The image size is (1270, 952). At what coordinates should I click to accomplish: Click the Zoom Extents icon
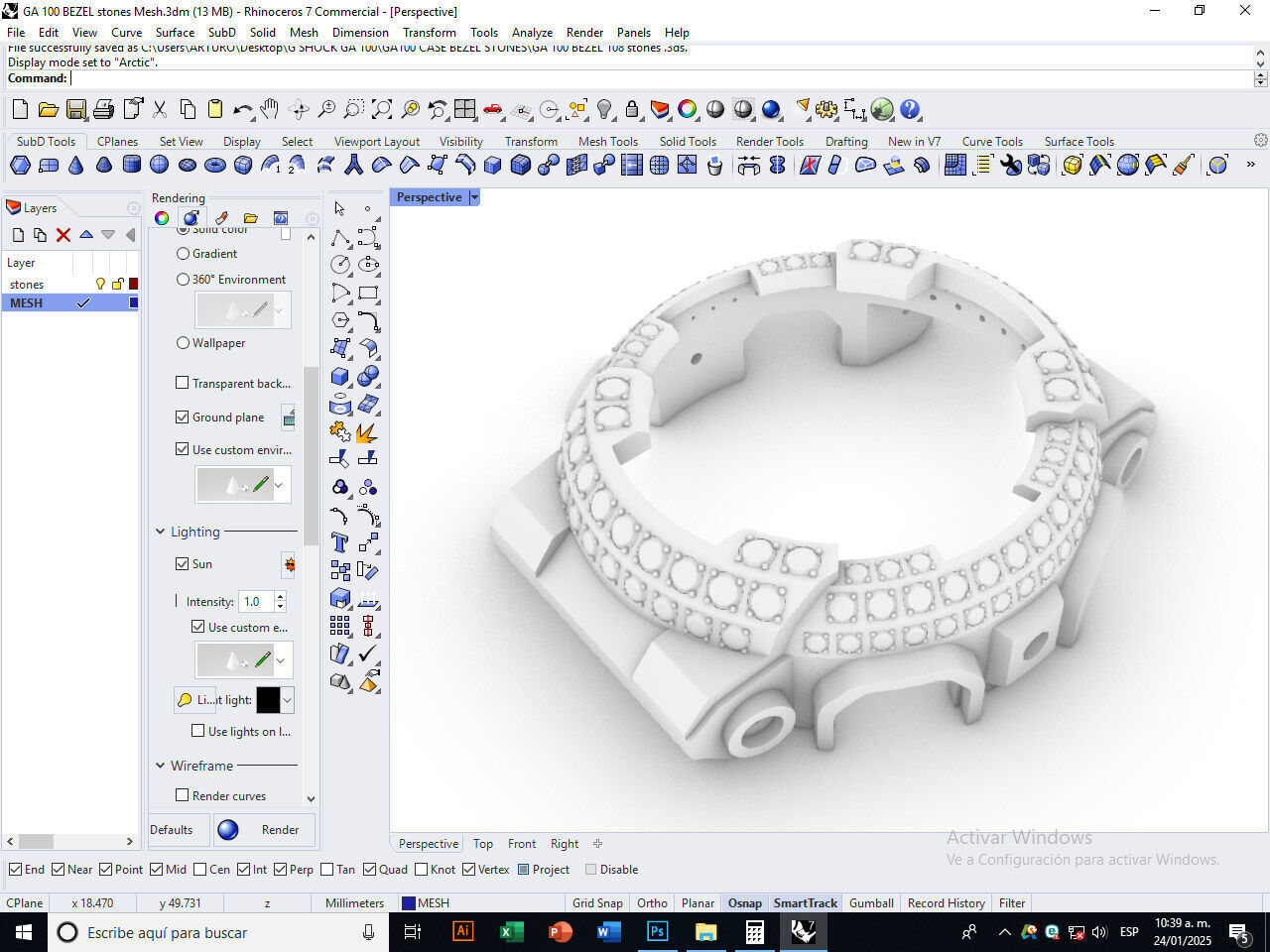[382, 109]
